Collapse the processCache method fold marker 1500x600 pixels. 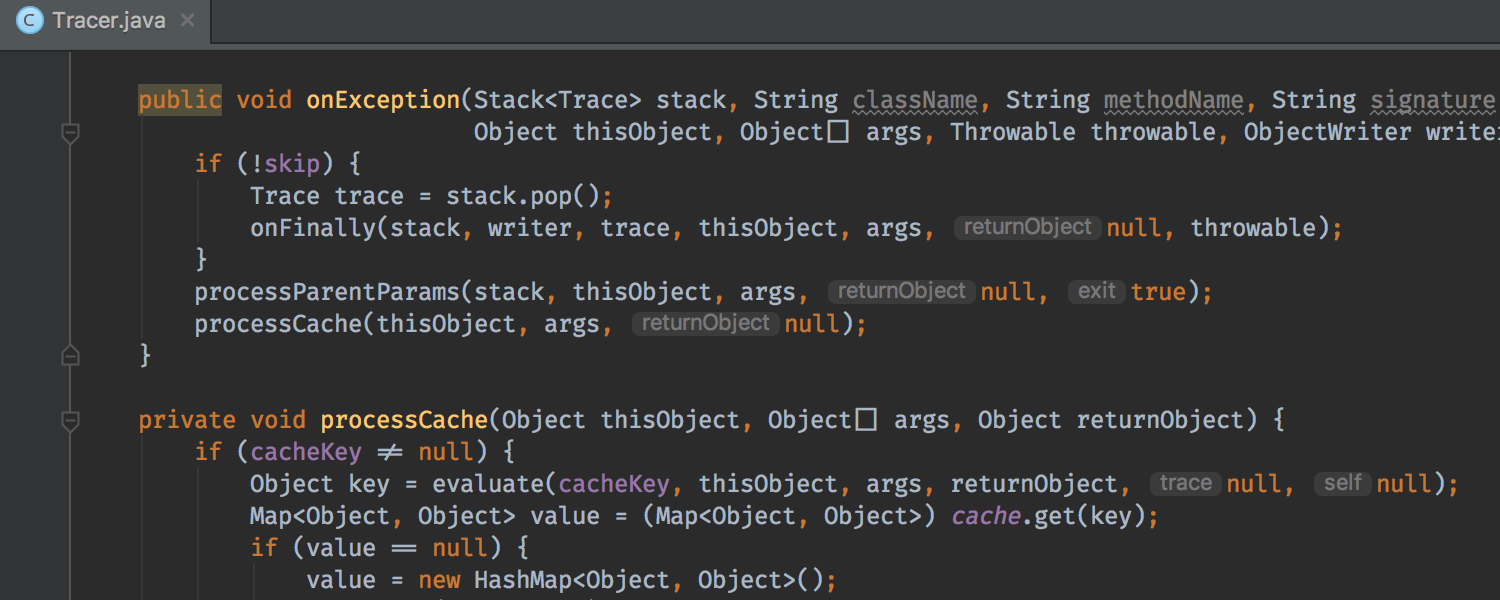tap(70, 421)
